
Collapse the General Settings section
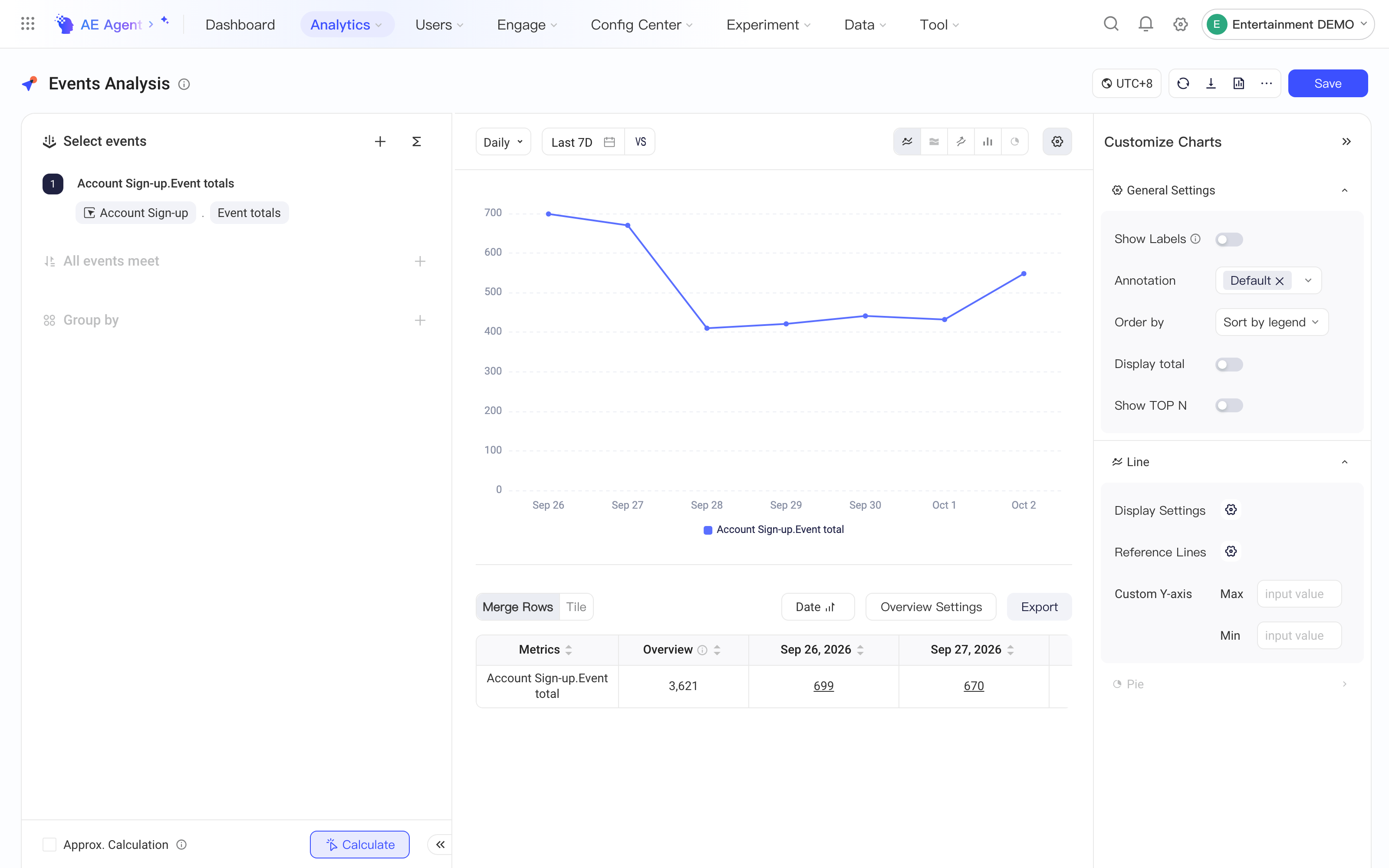1344,191
